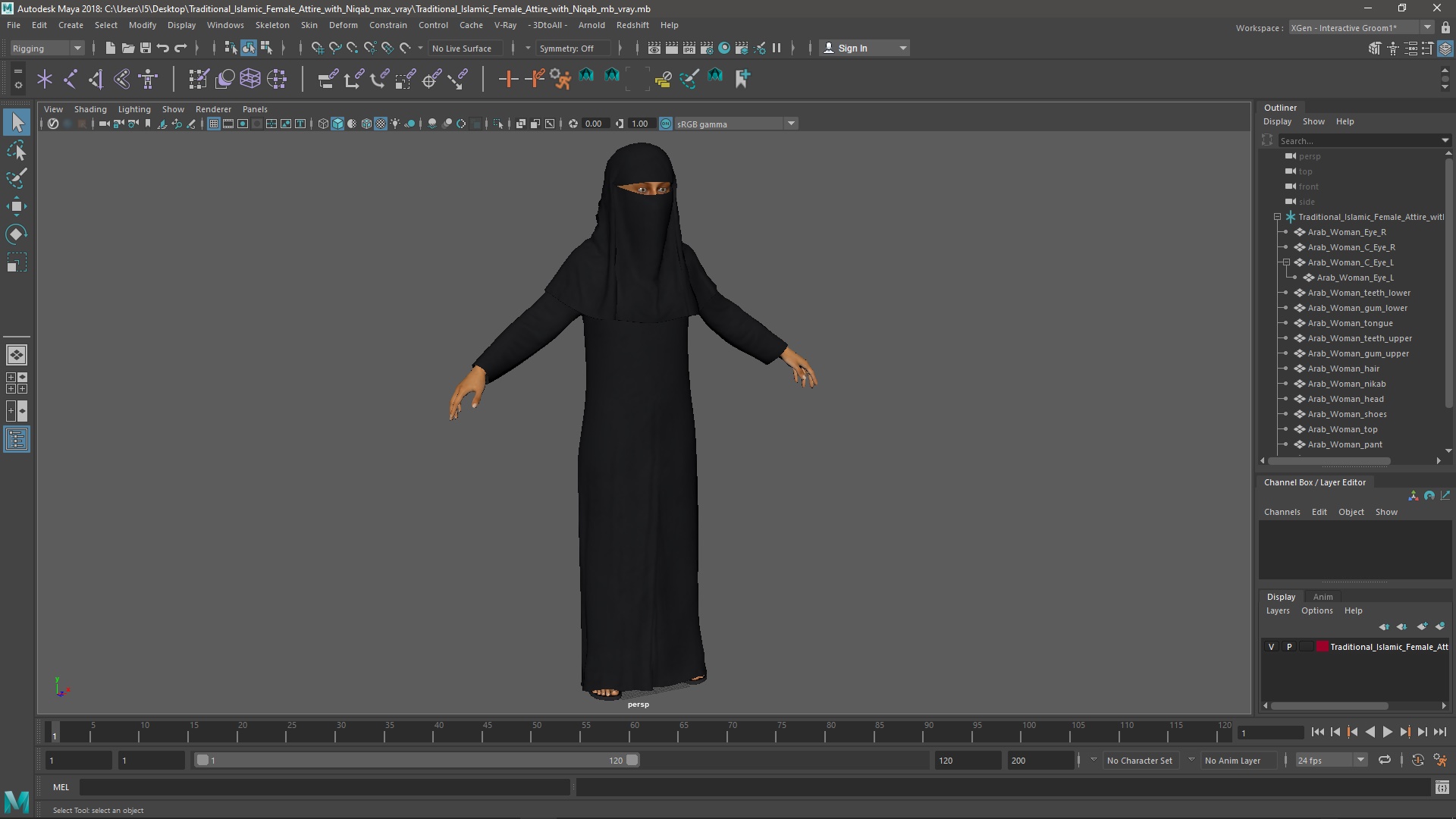Screen dimensions: 1456x819
Task: Click the No Live Surface field
Action: (x=464, y=48)
